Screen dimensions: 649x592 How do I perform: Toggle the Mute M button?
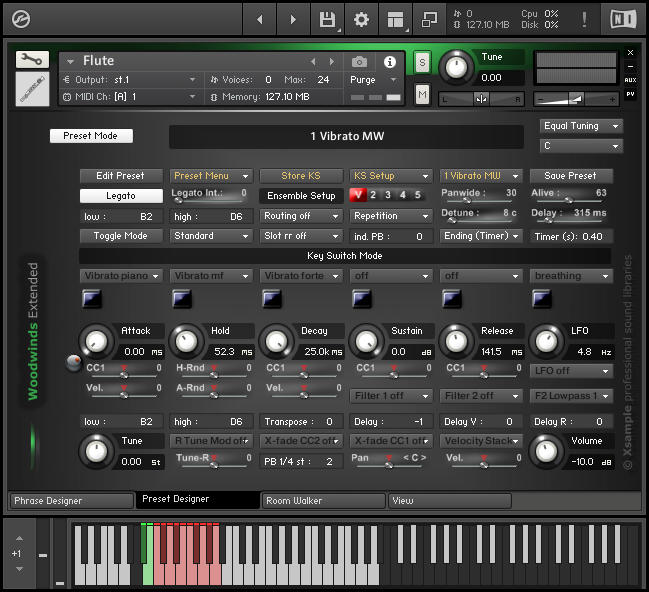click(422, 95)
